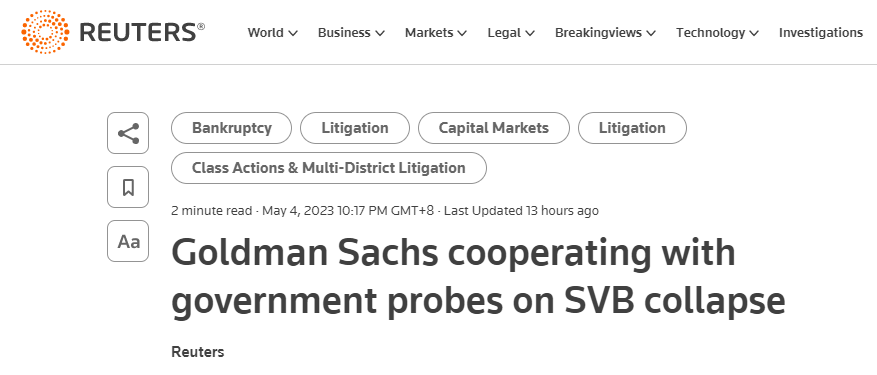
Task: Open Class Actions & Multi-District Litigation tag
Action: click(x=329, y=168)
